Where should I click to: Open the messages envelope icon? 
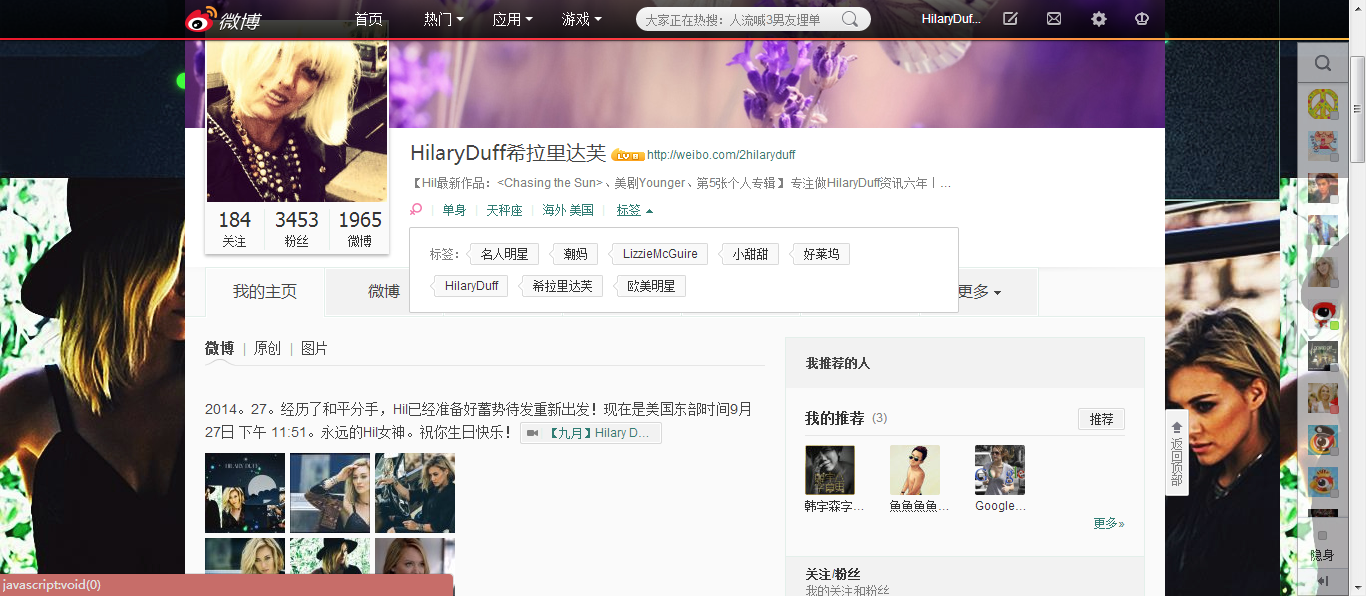(1054, 19)
